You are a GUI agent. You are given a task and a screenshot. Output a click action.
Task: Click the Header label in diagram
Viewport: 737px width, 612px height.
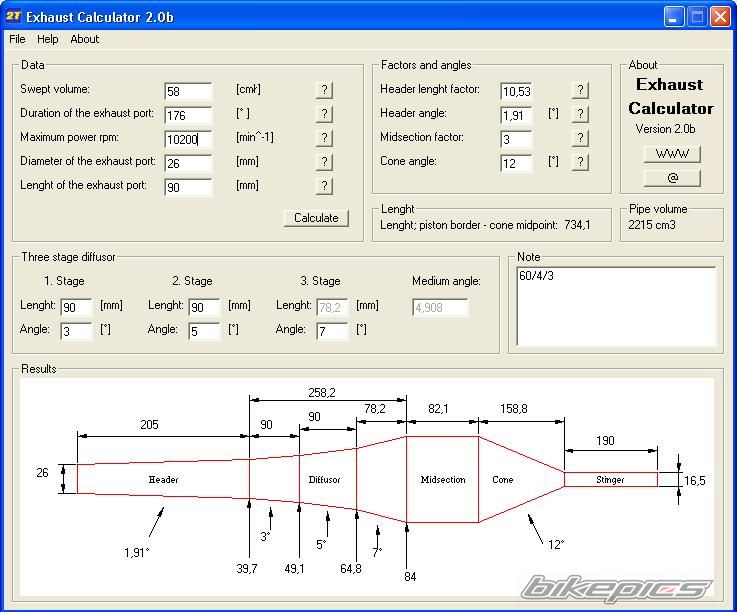(x=163, y=479)
